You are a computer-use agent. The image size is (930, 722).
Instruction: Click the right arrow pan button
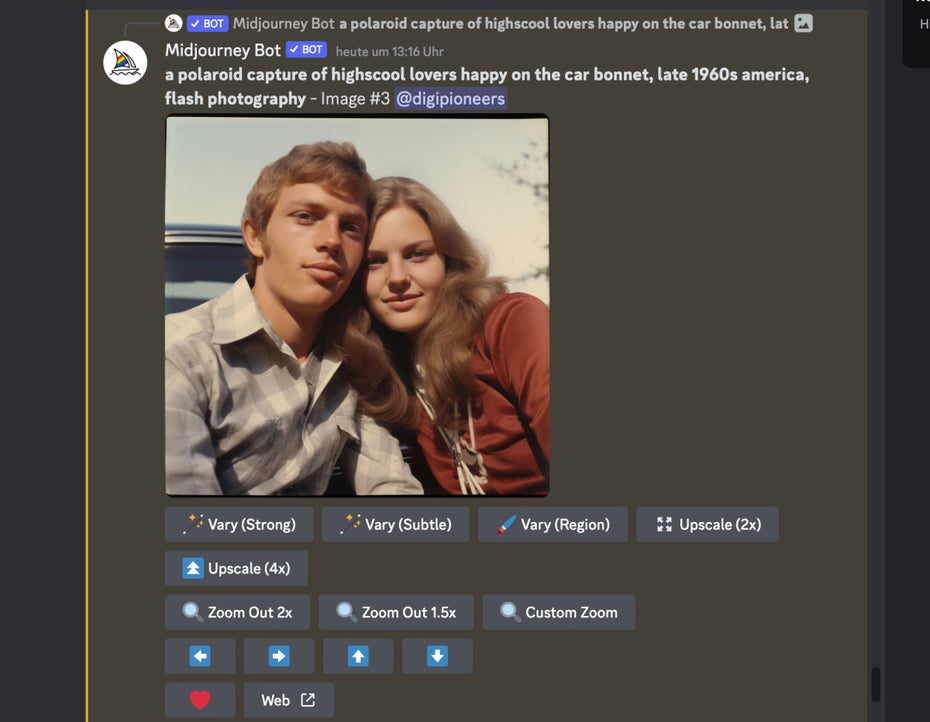[x=279, y=656]
